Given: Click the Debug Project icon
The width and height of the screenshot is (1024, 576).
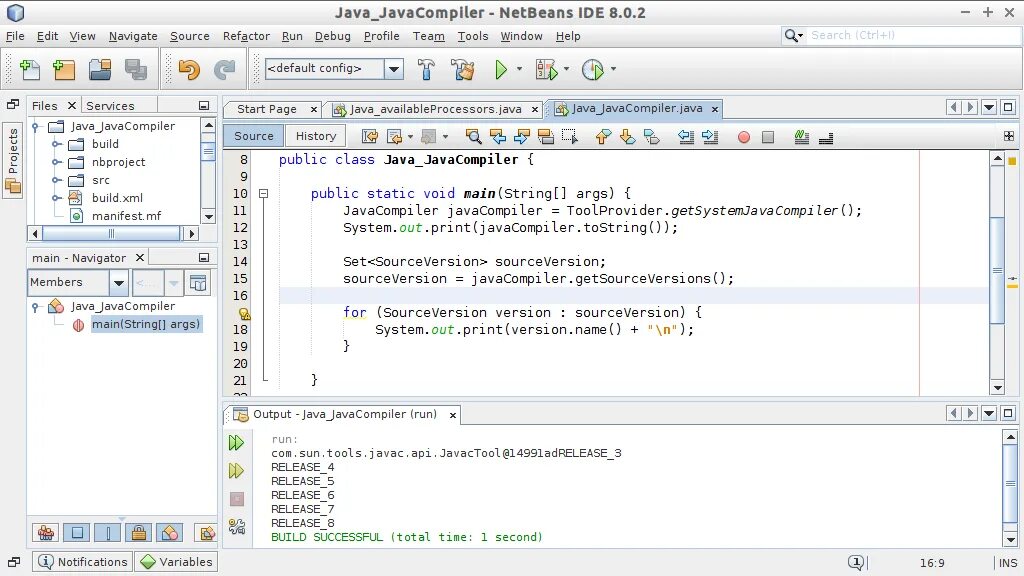Looking at the screenshot, I should [x=546, y=69].
